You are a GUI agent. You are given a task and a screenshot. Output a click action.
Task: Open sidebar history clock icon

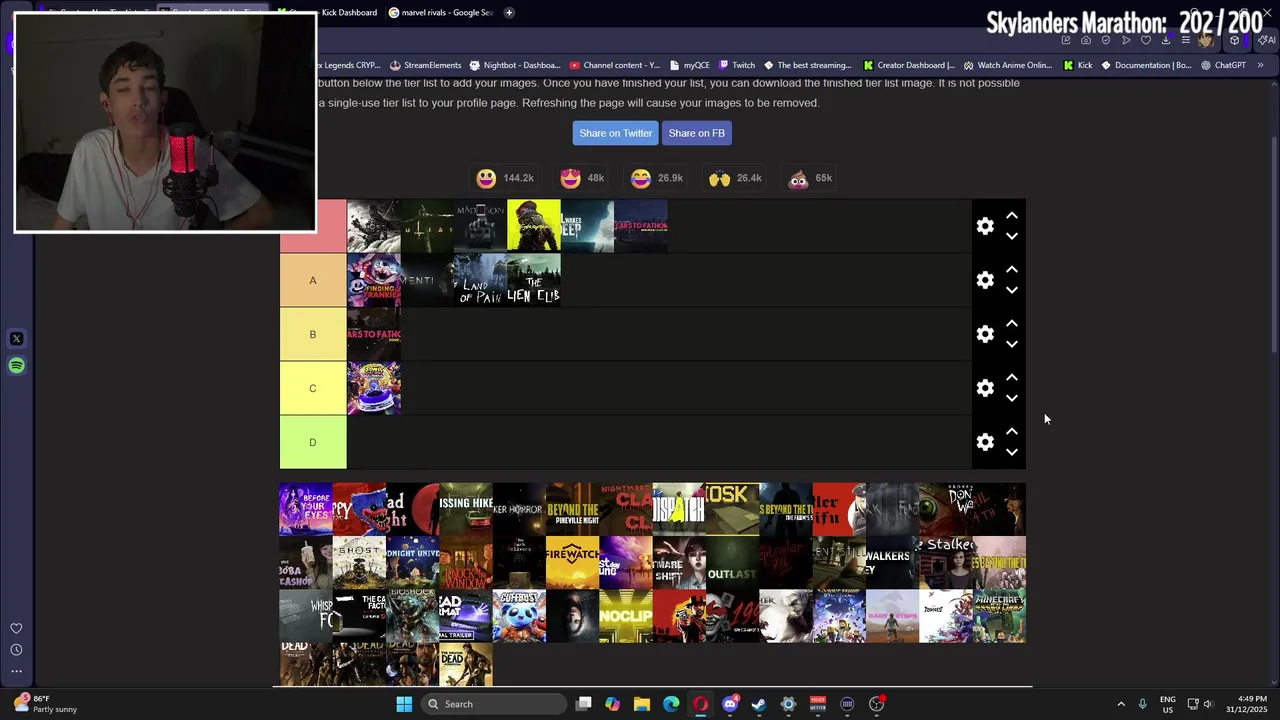click(16, 650)
